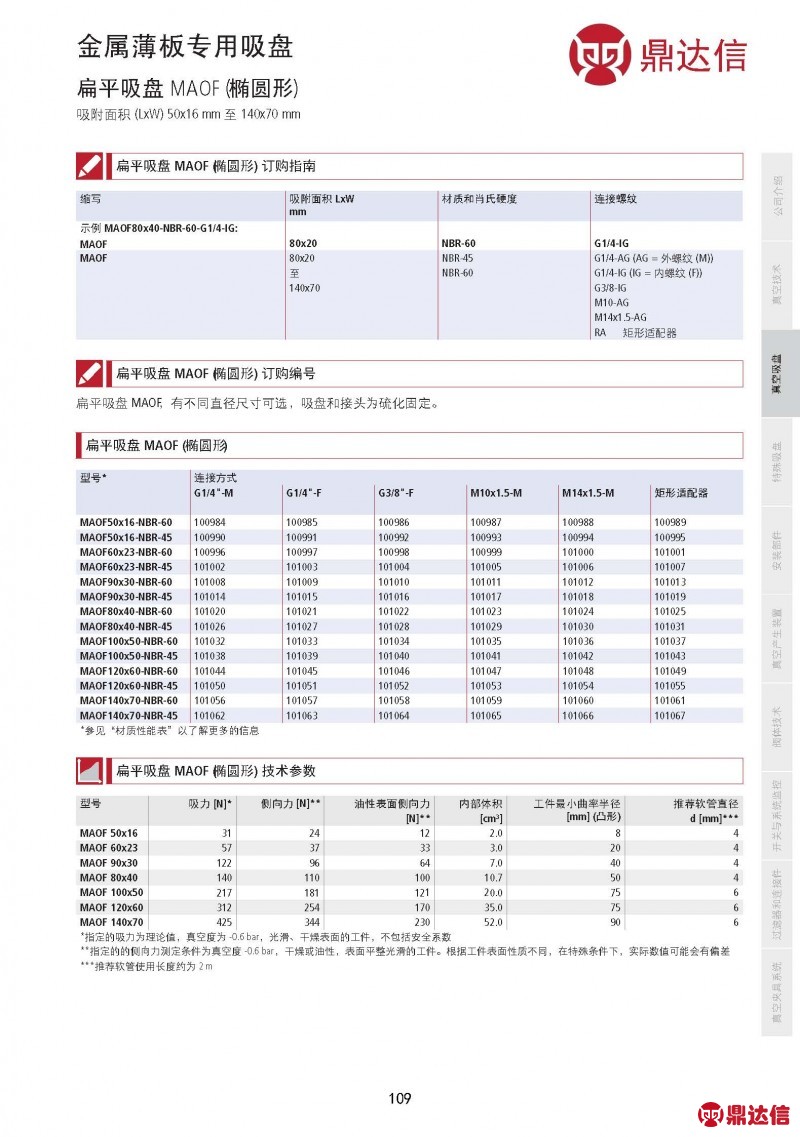
Task: Click model row MAOF50x16-NBR-60
Action: pyautogui.click(x=409, y=522)
